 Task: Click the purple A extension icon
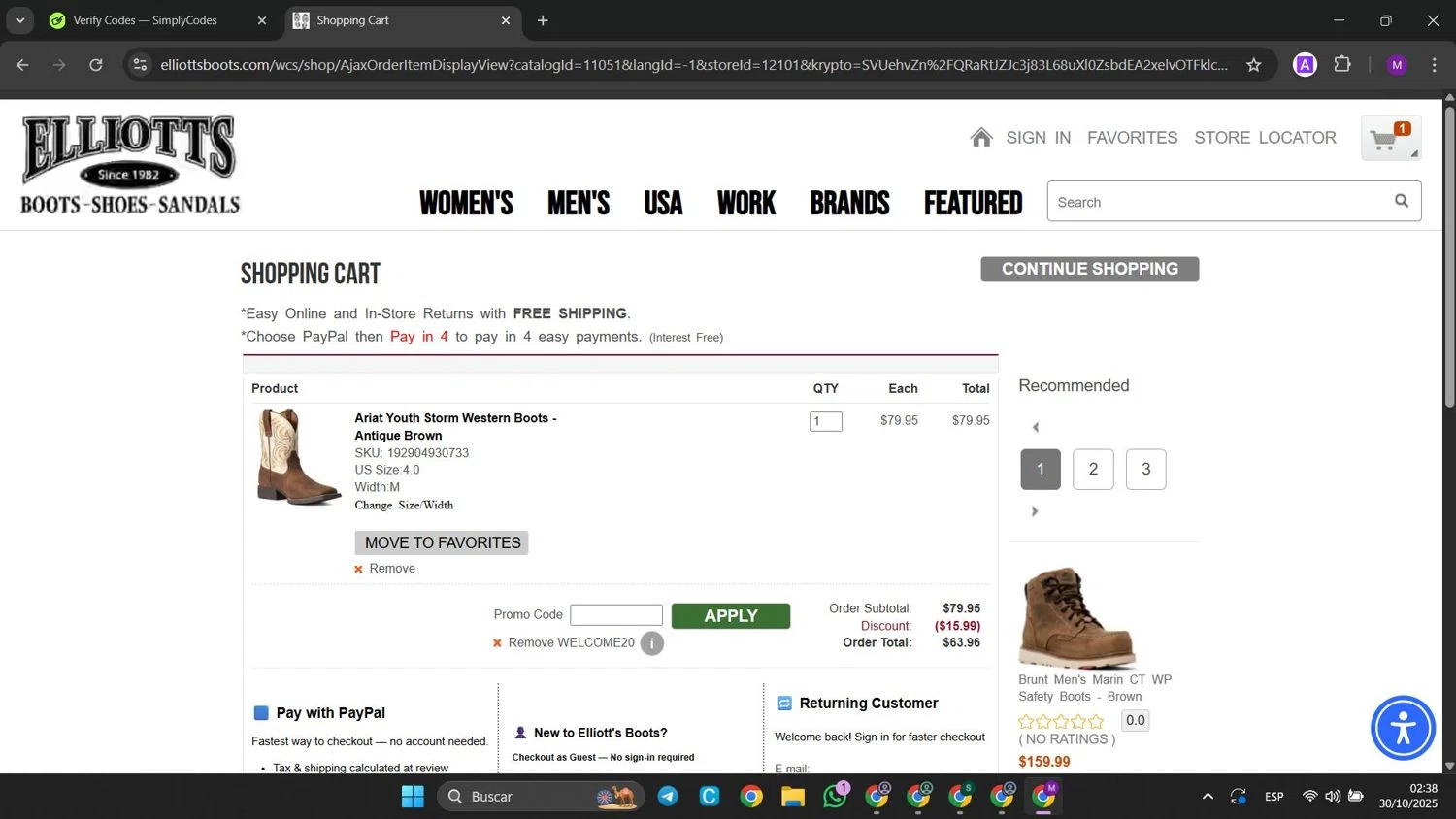(x=1306, y=65)
